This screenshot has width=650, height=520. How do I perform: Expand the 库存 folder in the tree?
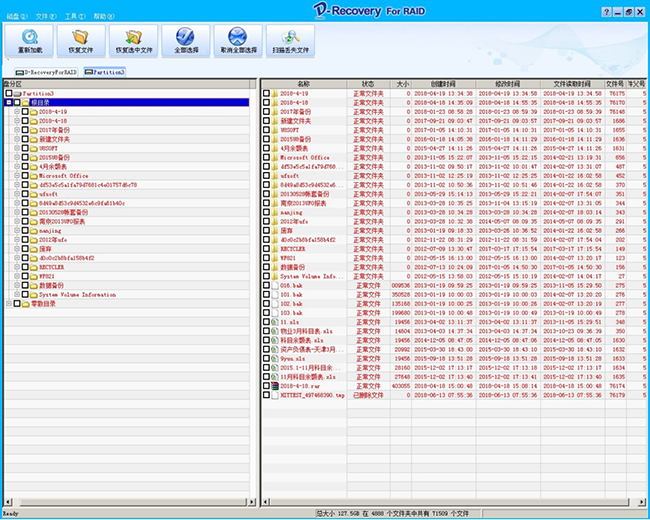click(17, 248)
